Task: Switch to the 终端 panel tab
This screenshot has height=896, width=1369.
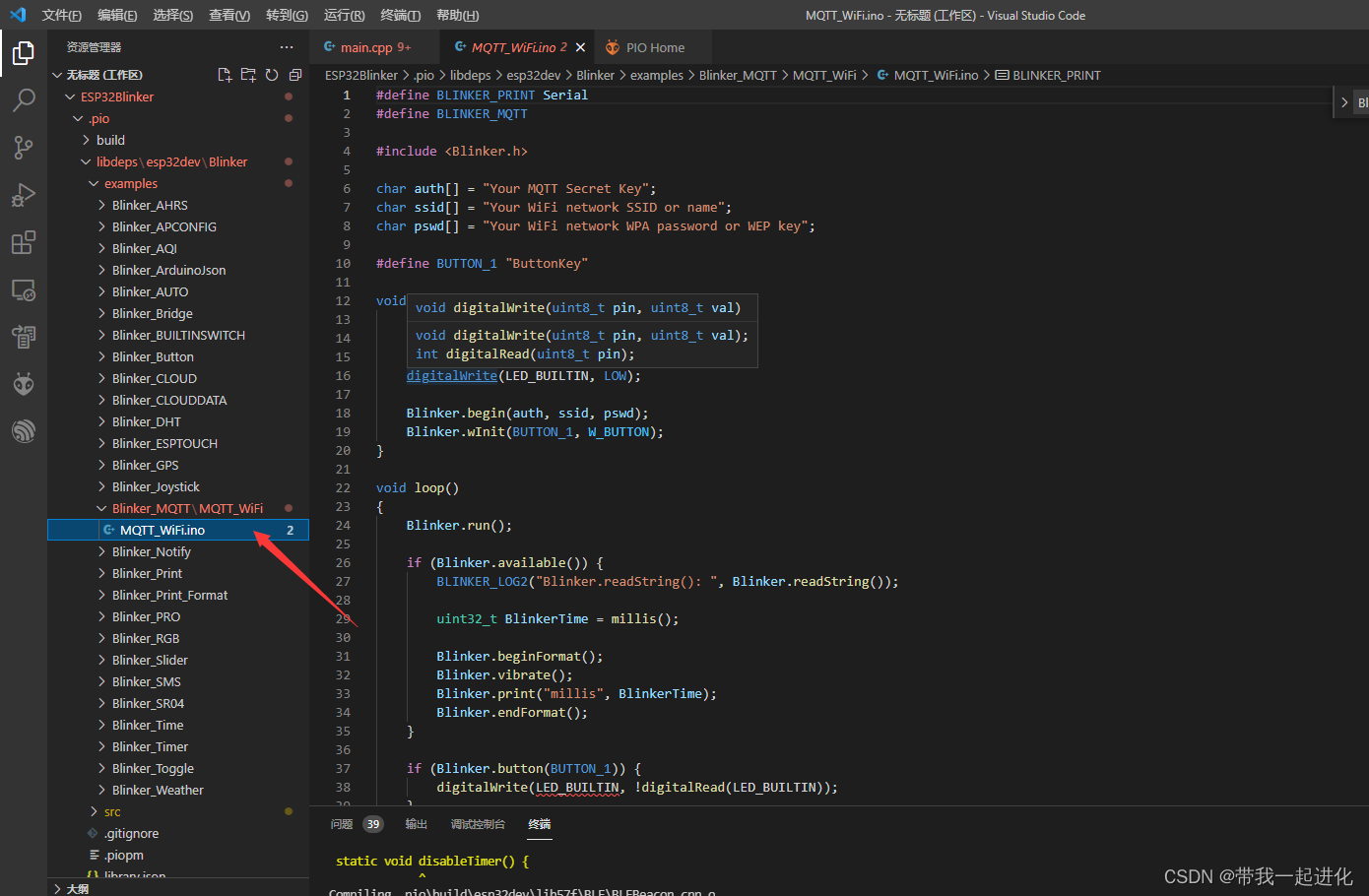Action: point(540,824)
